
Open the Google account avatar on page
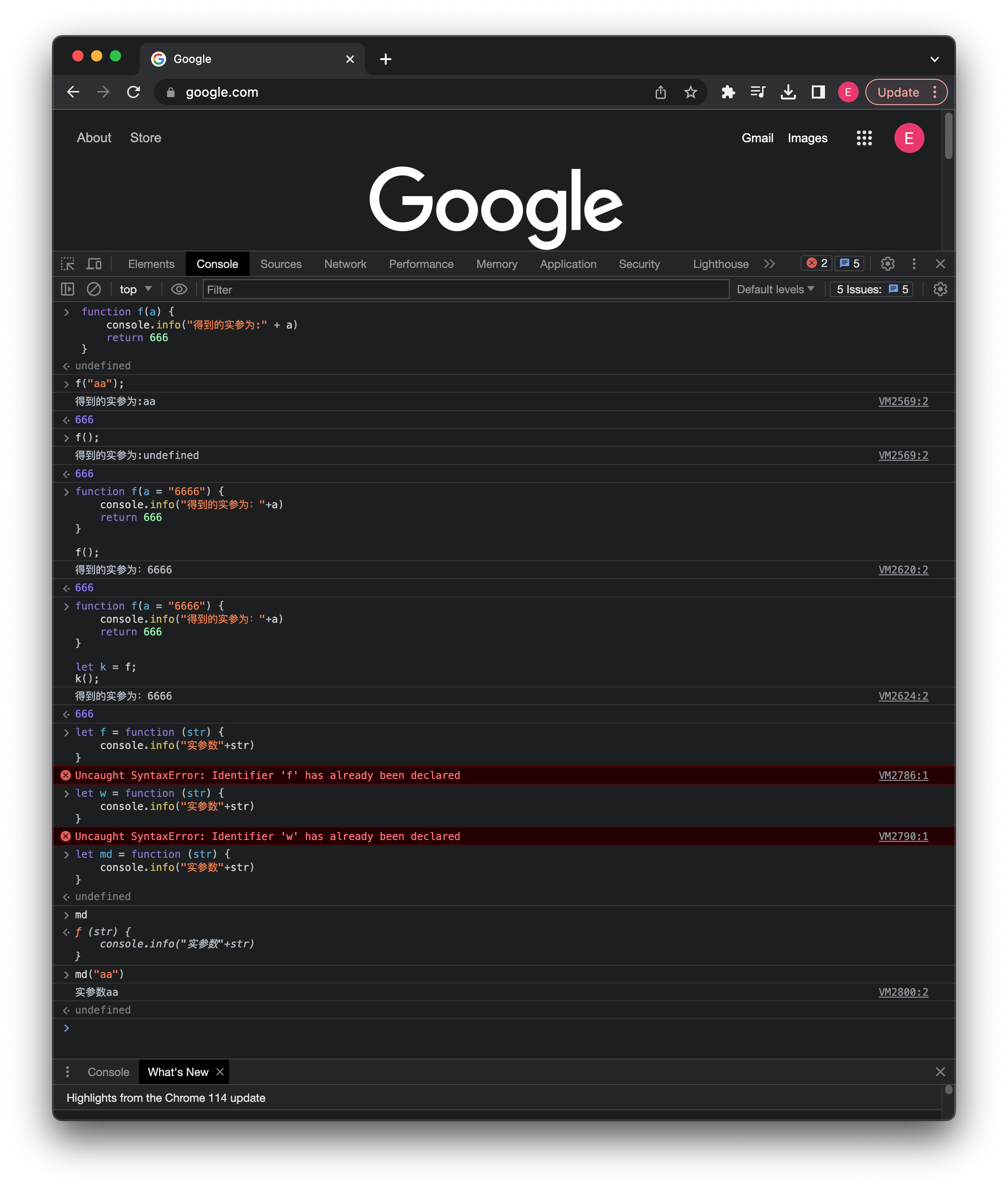(909, 137)
